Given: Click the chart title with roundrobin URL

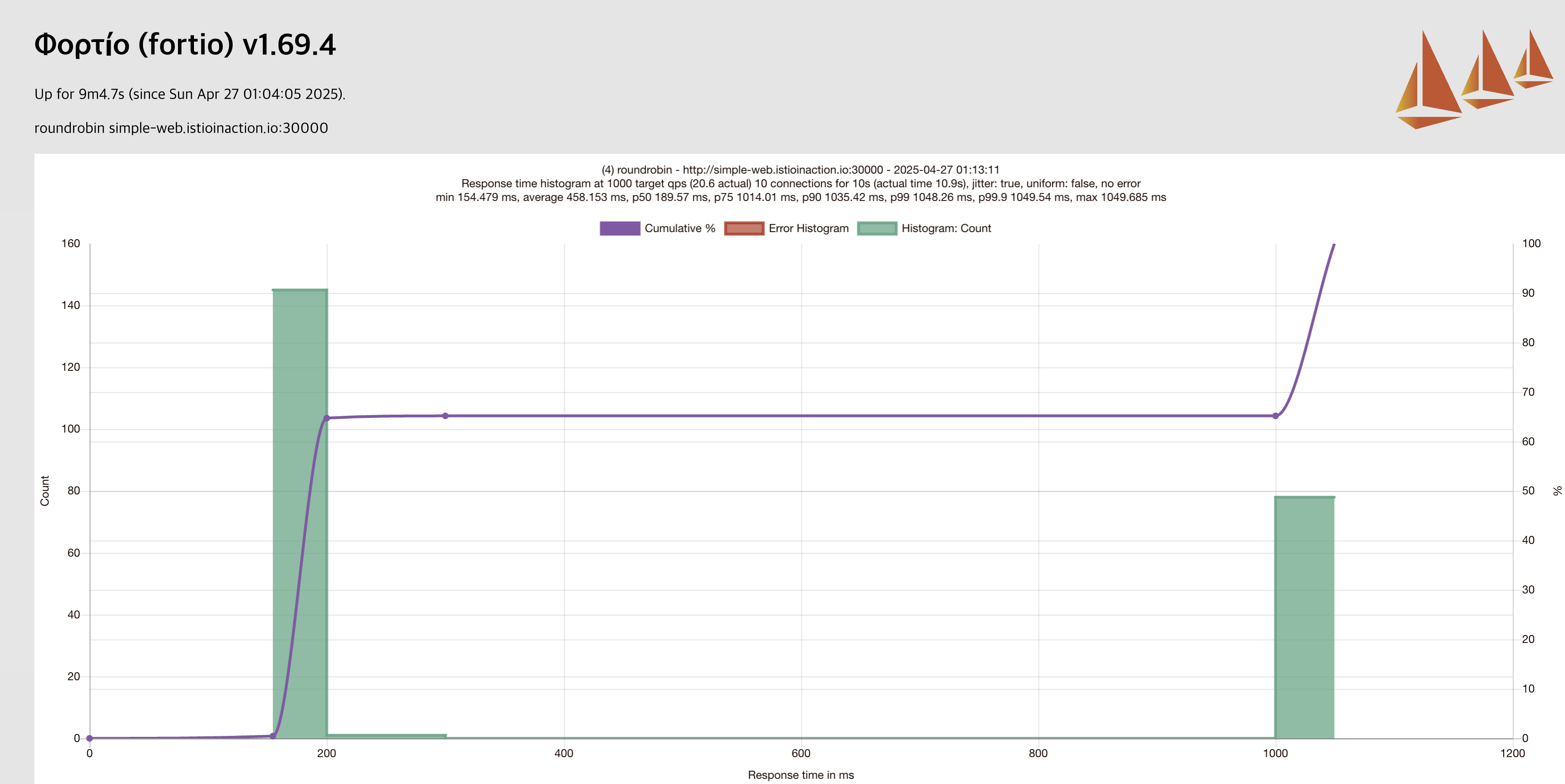Looking at the screenshot, I should [800, 170].
